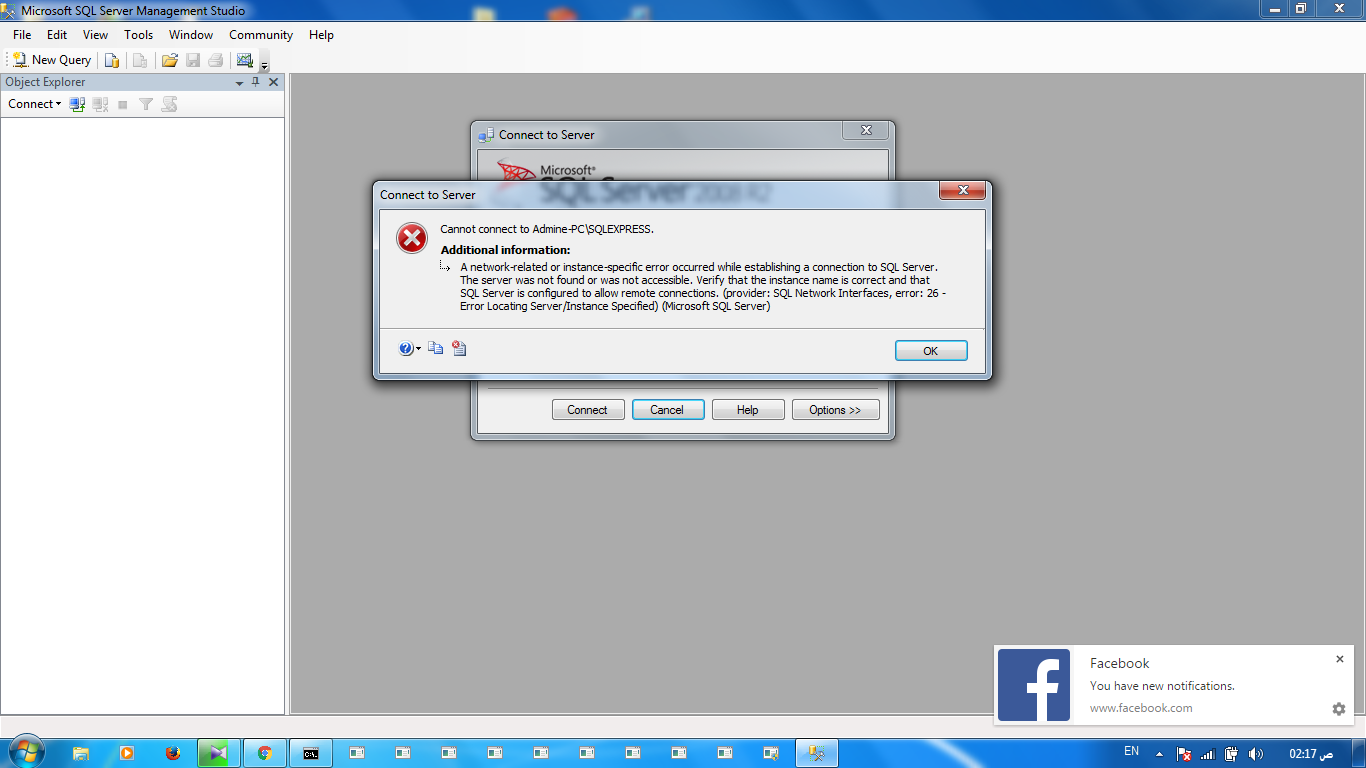The width and height of the screenshot is (1366, 768).
Task: Open Visual Studio taskbar icon
Action: pos(219,753)
